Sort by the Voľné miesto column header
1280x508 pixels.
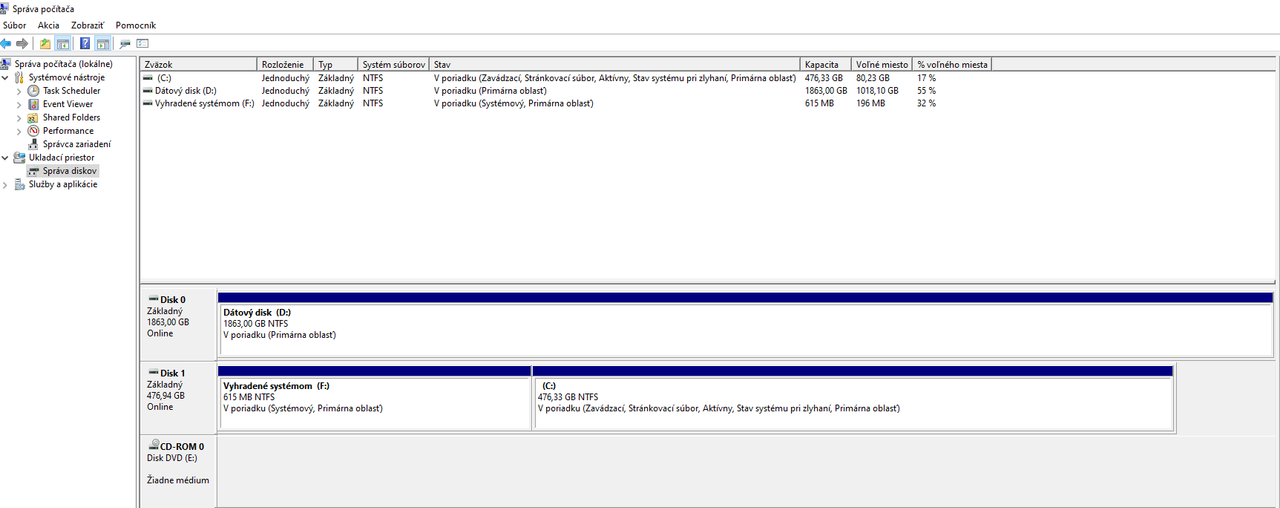click(882, 64)
